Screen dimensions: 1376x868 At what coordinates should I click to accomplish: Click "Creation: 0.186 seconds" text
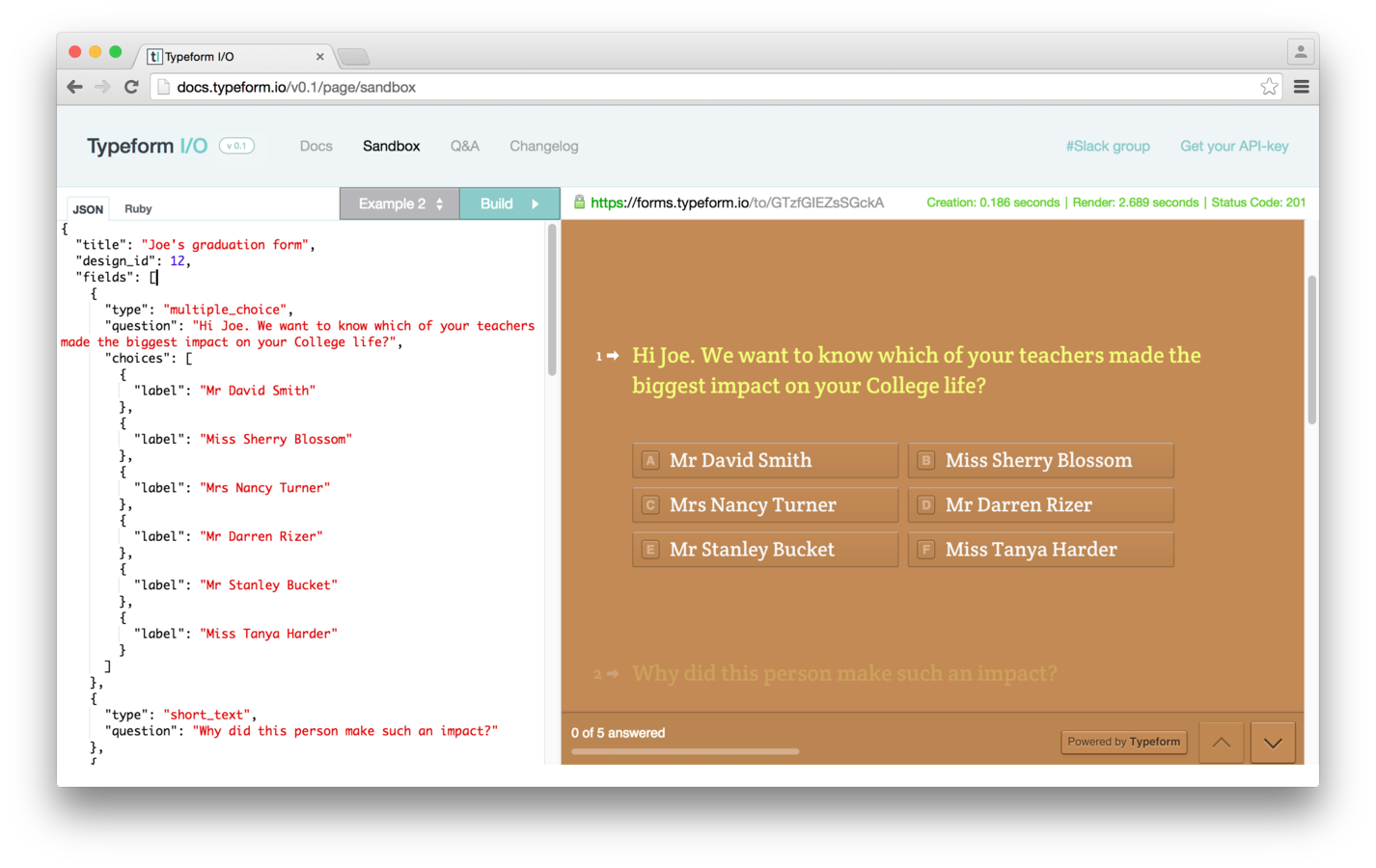(993, 203)
